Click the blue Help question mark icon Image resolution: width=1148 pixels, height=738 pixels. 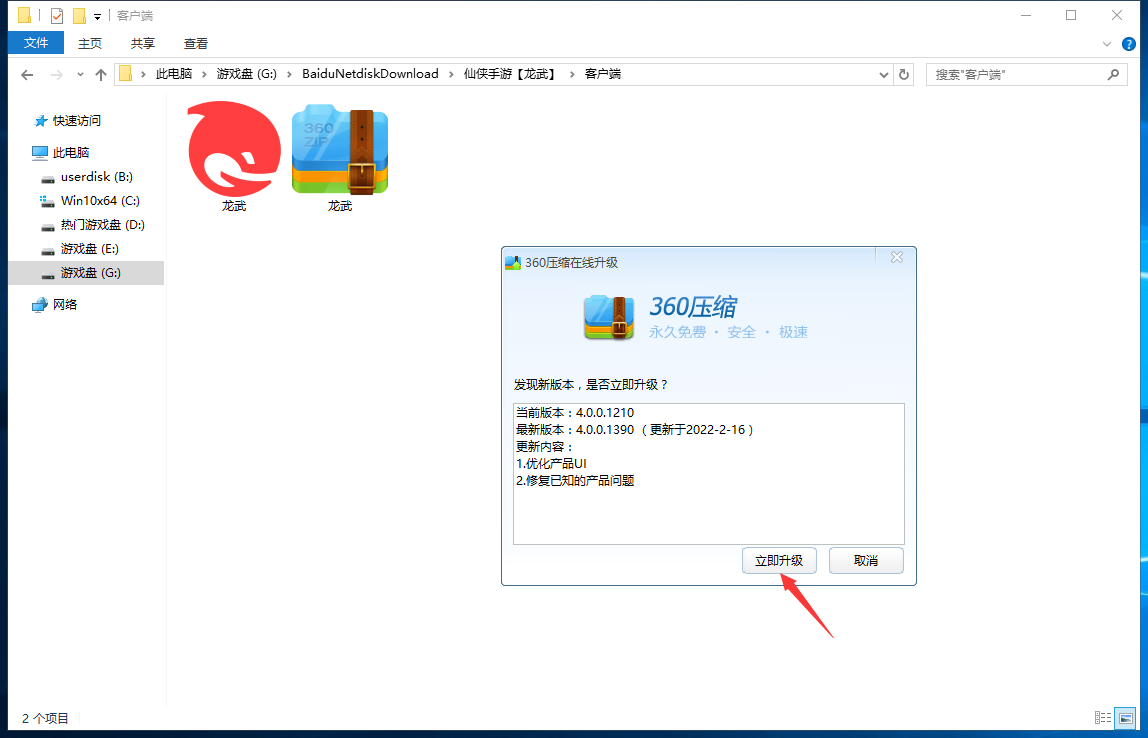(1128, 44)
